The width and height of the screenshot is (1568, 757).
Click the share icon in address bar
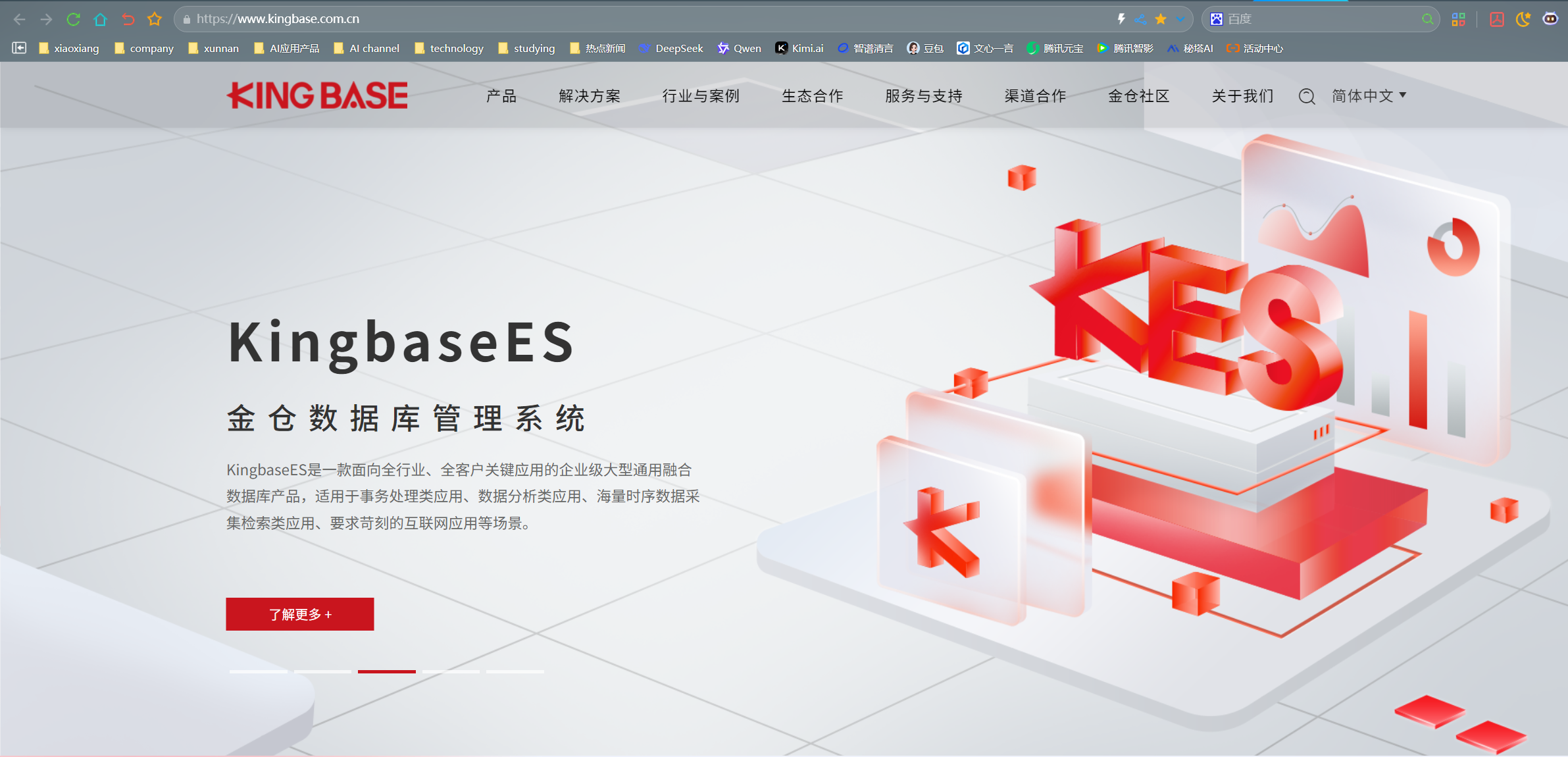click(x=1140, y=19)
